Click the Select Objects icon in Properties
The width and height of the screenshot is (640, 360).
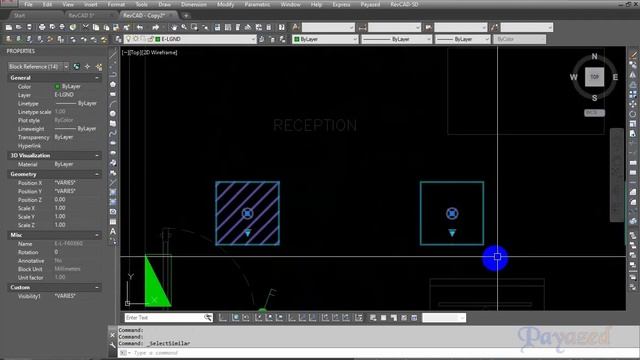pyautogui.click(x=87, y=67)
